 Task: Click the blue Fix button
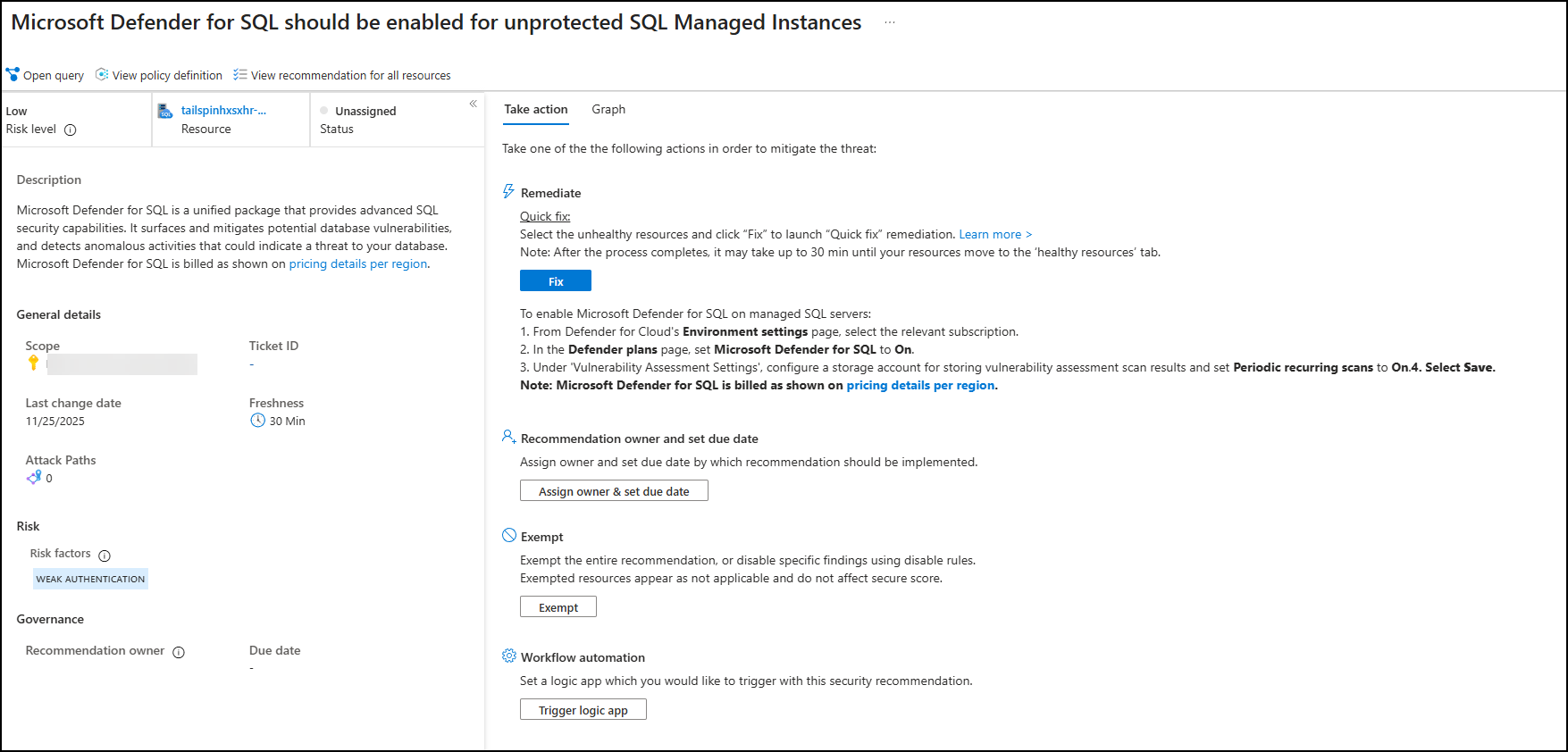[556, 281]
